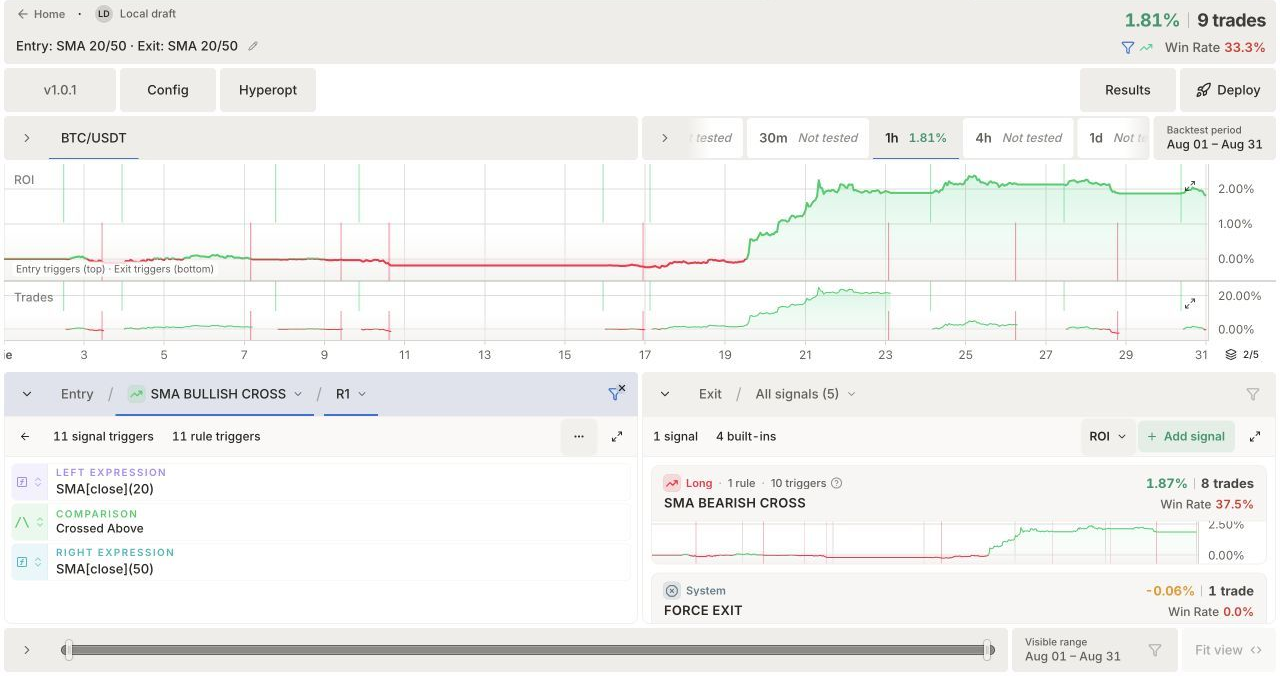The width and height of the screenshot is (1280, 676).
Task: Open the Results panel
Action: pos(1128,90)
